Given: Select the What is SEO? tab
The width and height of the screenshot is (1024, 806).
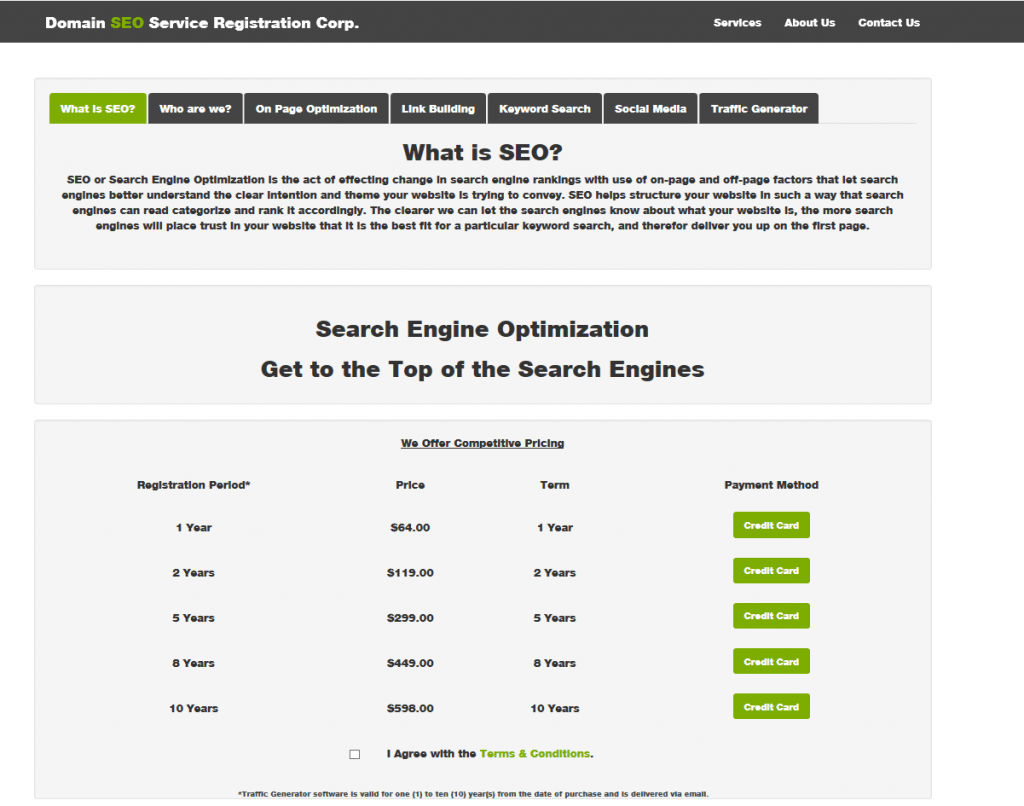Looking at the screenshot, I should (98, 108).
